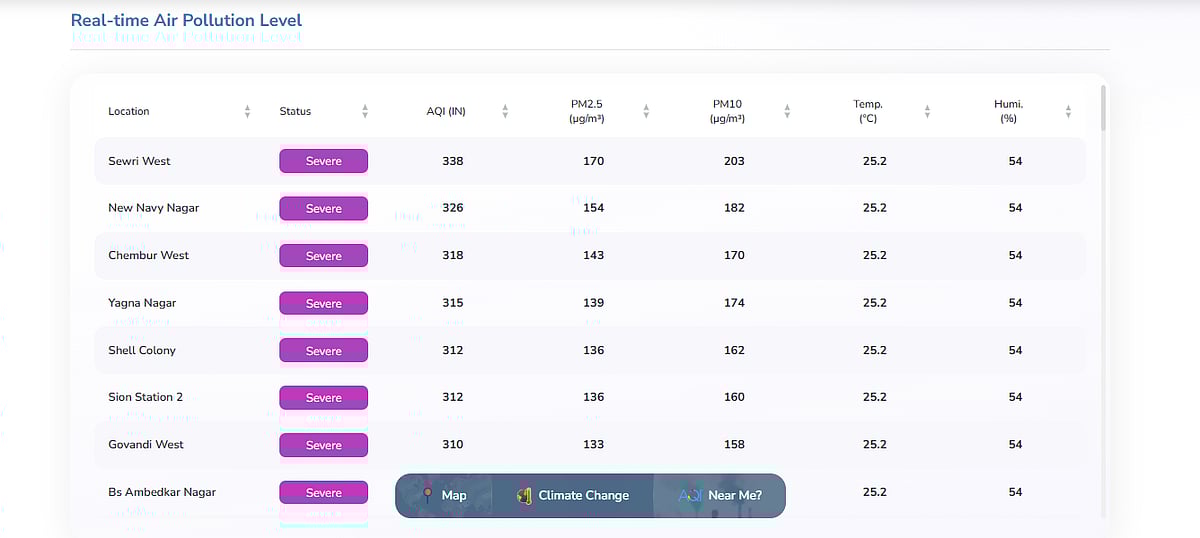
Task: Select the Chembur West row
Action: (148, 255)
